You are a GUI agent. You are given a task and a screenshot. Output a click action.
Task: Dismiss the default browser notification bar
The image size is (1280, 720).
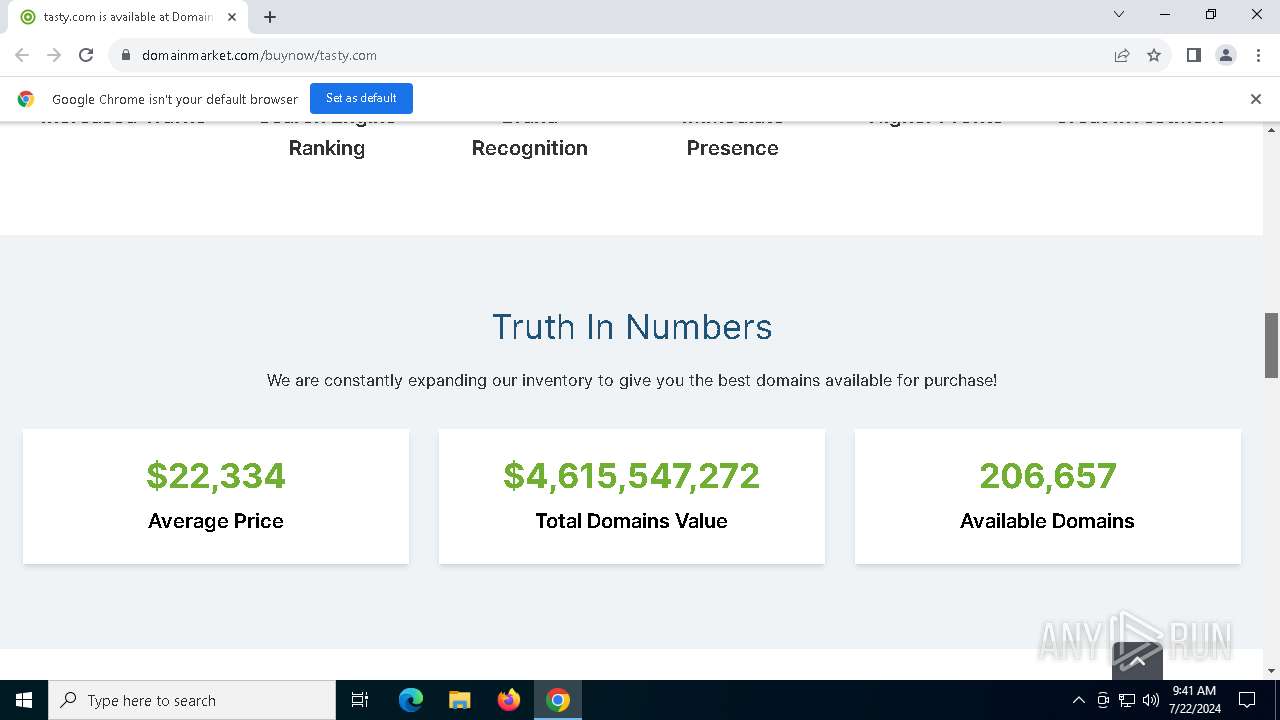tap(1255, 98)
